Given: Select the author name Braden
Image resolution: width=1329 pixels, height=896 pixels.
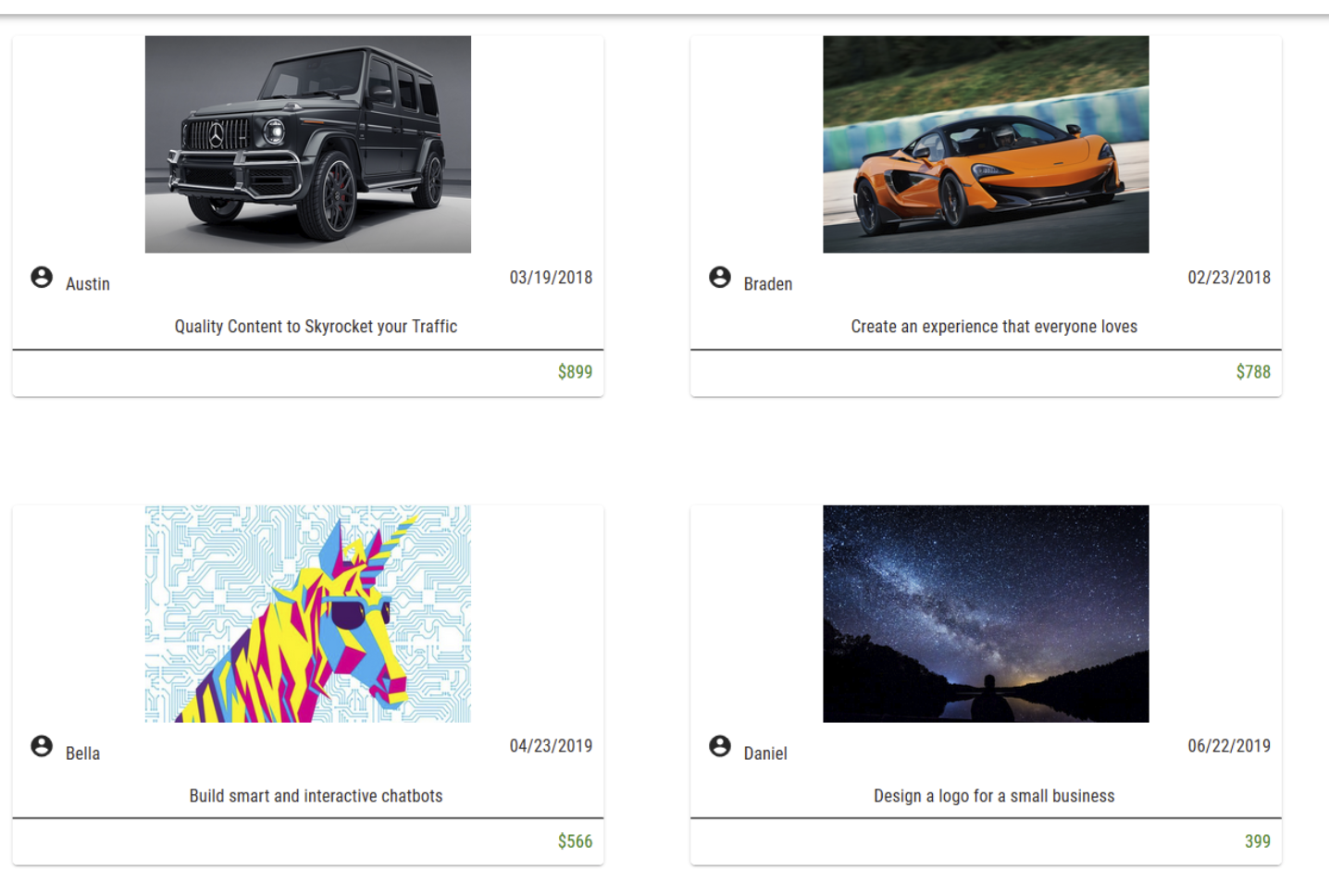Looking at the screenshot, I should [x=768, y=284].
